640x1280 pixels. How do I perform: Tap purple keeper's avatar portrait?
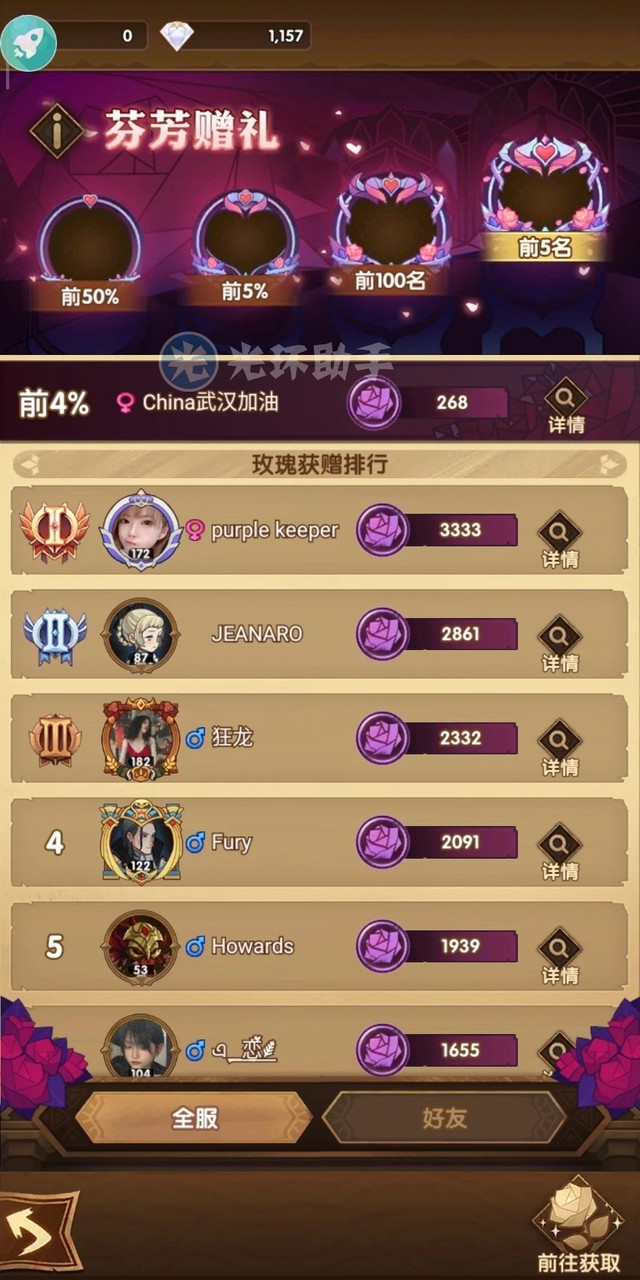point(141,530)
